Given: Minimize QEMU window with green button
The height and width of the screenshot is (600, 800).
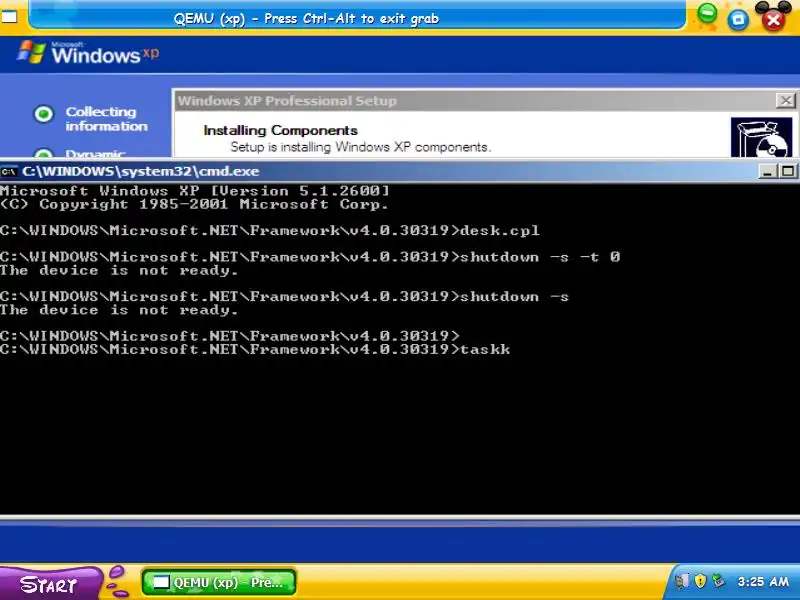Looking at the screenshot, I should point(707,13).
